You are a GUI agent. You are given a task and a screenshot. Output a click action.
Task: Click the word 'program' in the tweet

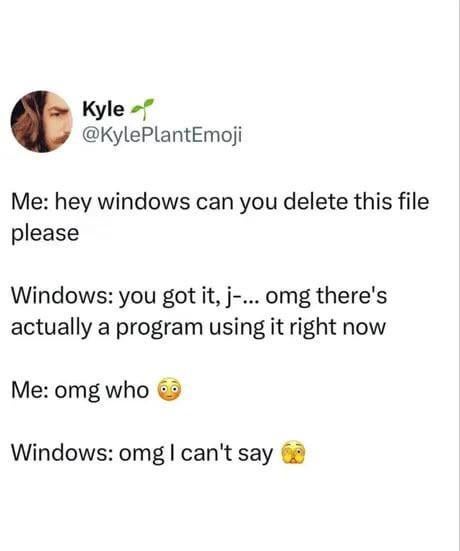pyautogui.click(x=159, y=328)
